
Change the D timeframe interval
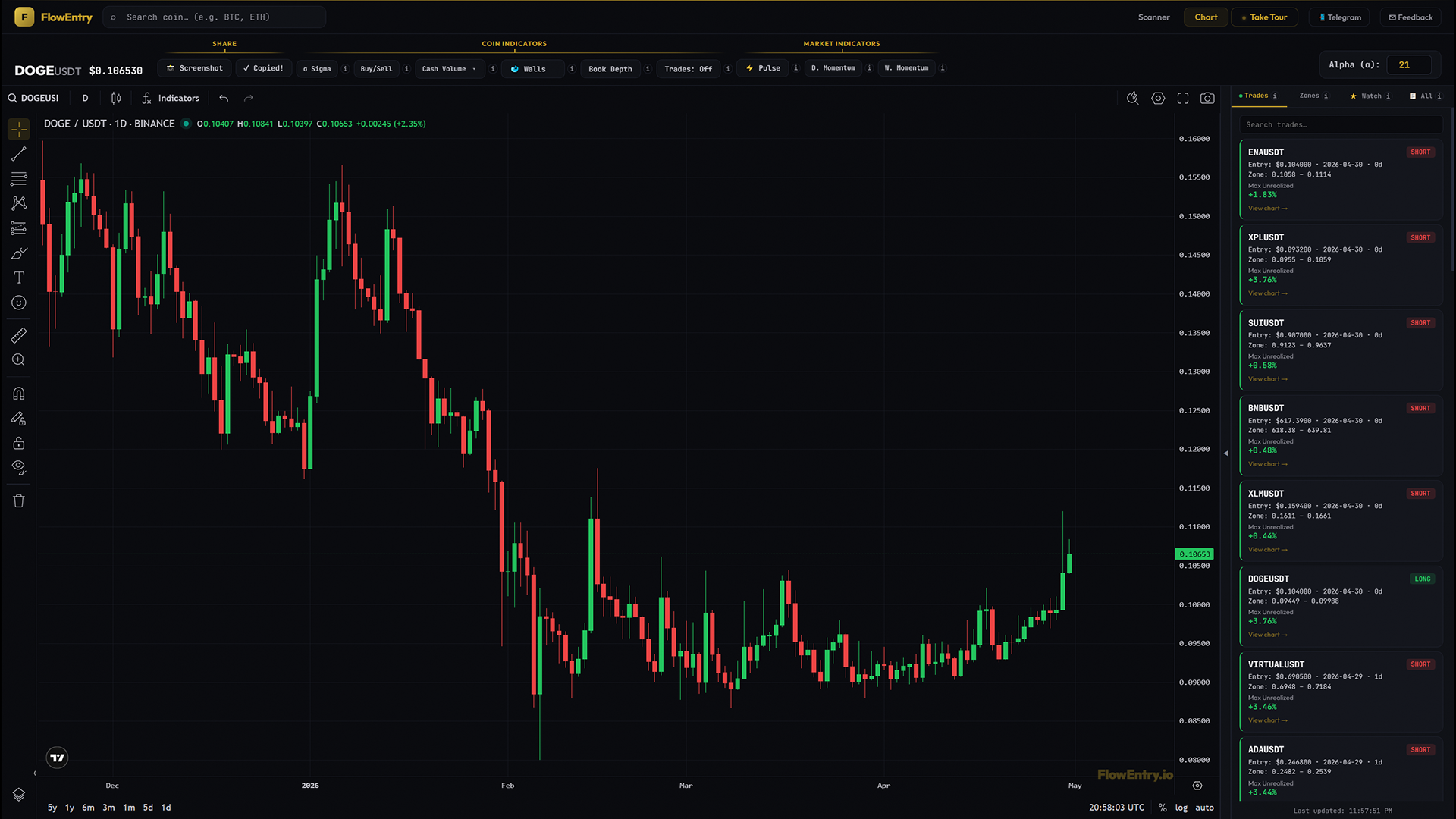click(85, 98)
